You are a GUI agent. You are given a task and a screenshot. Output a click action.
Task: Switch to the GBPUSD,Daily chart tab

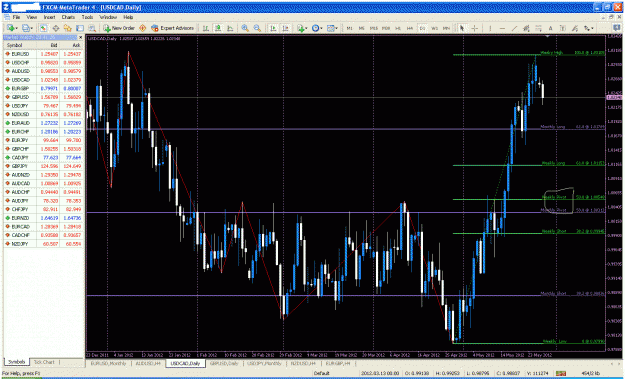[x=224, y=364]
